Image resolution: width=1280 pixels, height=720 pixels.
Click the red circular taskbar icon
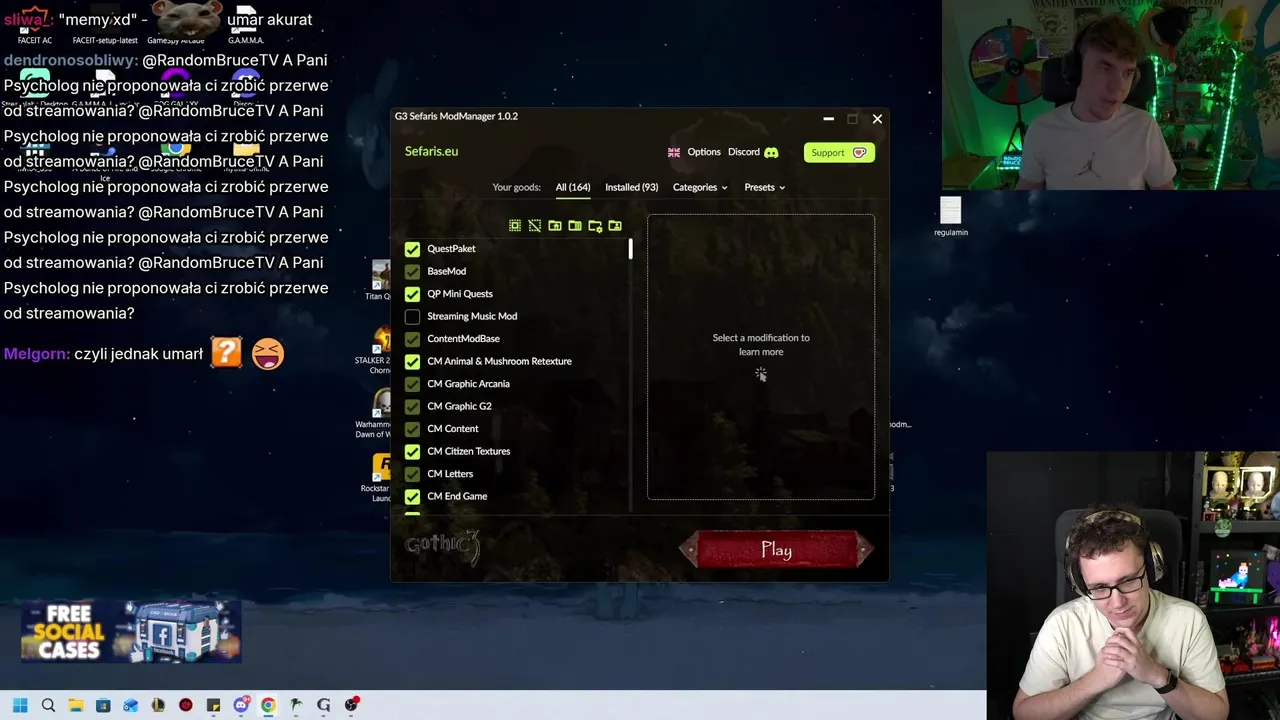click(x=186, y=705)
